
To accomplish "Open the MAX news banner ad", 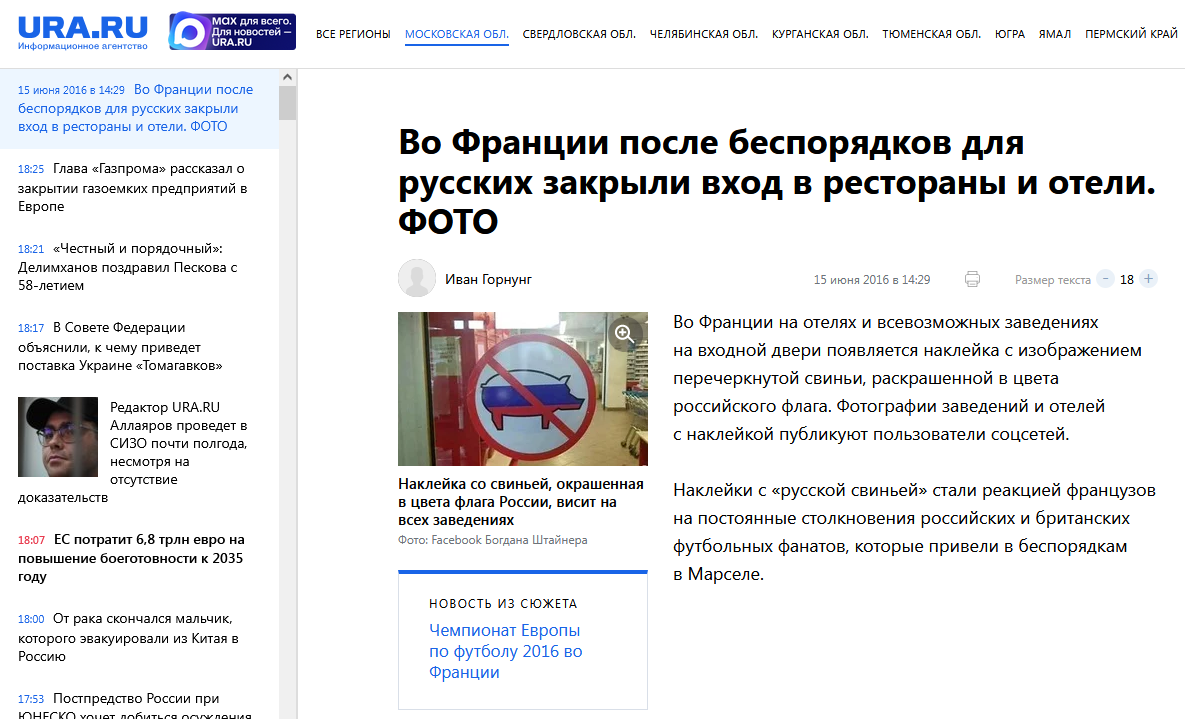I will tap(232, 31).
